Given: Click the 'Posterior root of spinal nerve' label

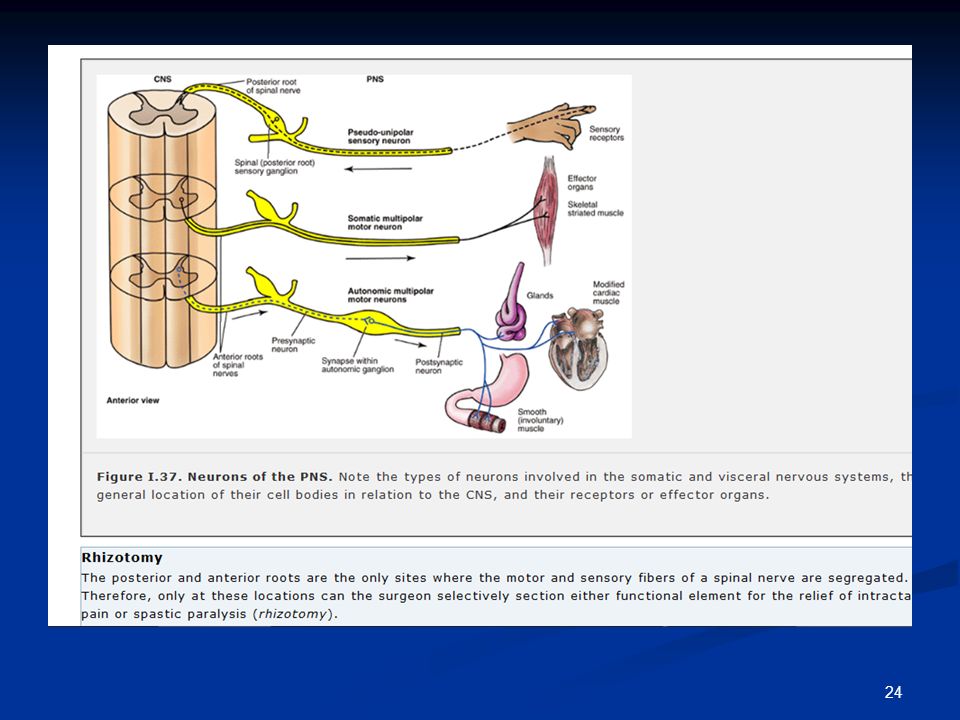Looking at the screenshot, I should tap(273, 86).
